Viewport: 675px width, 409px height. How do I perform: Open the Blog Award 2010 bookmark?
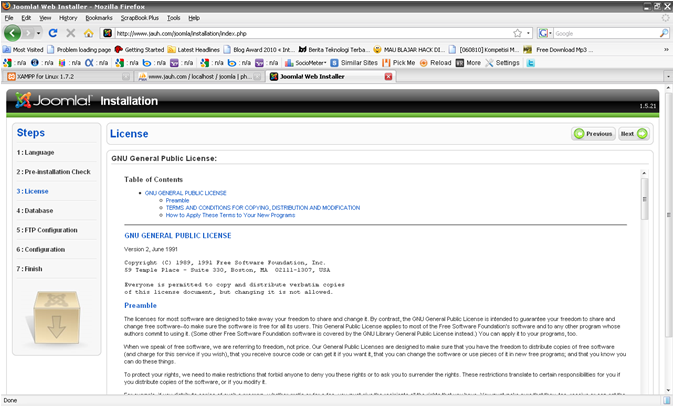point(259,50)
